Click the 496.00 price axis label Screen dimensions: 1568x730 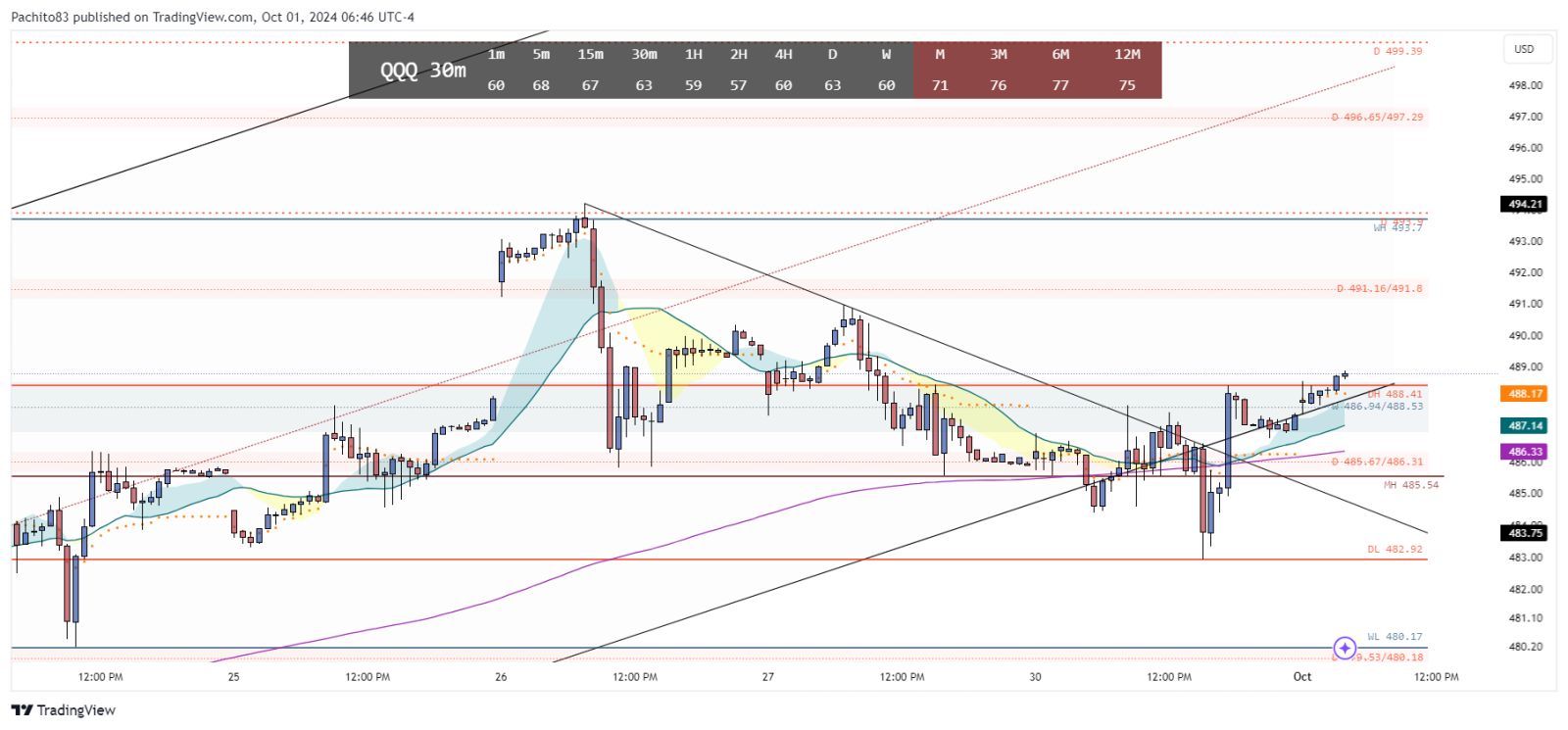tap(1526, 148)
